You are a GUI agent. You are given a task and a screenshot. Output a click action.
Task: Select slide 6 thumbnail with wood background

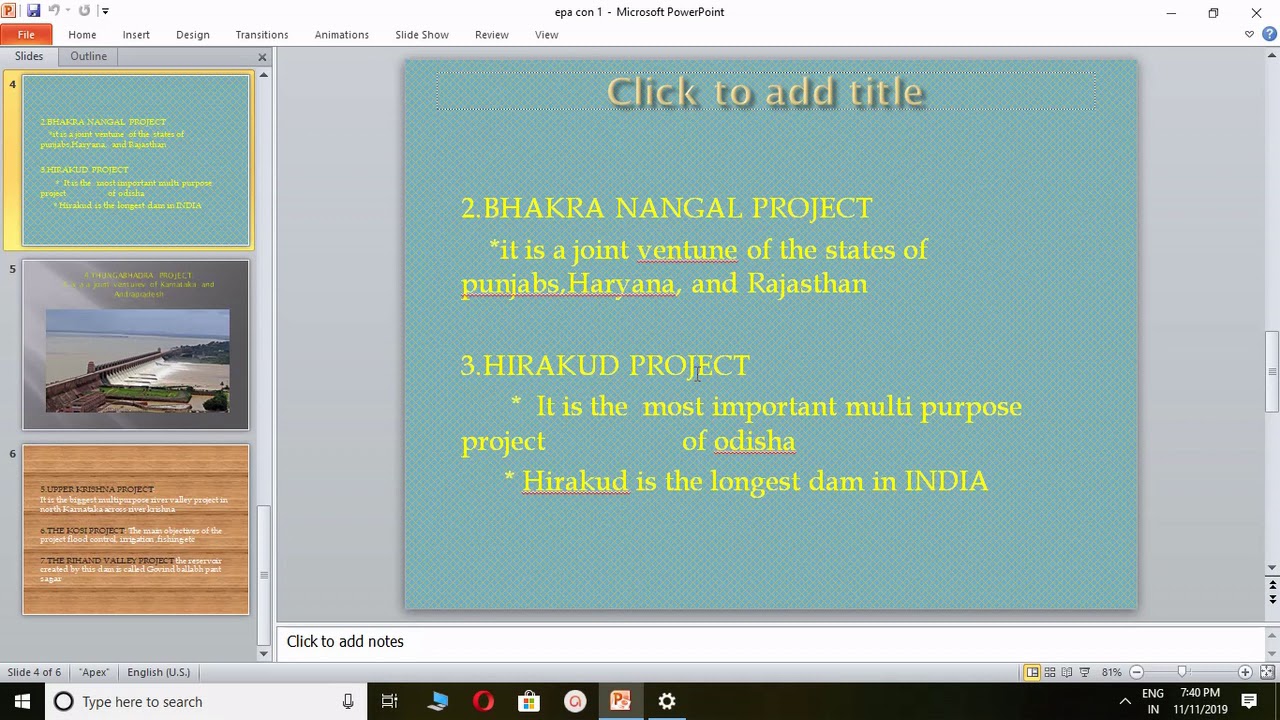(x=136, y=530)
